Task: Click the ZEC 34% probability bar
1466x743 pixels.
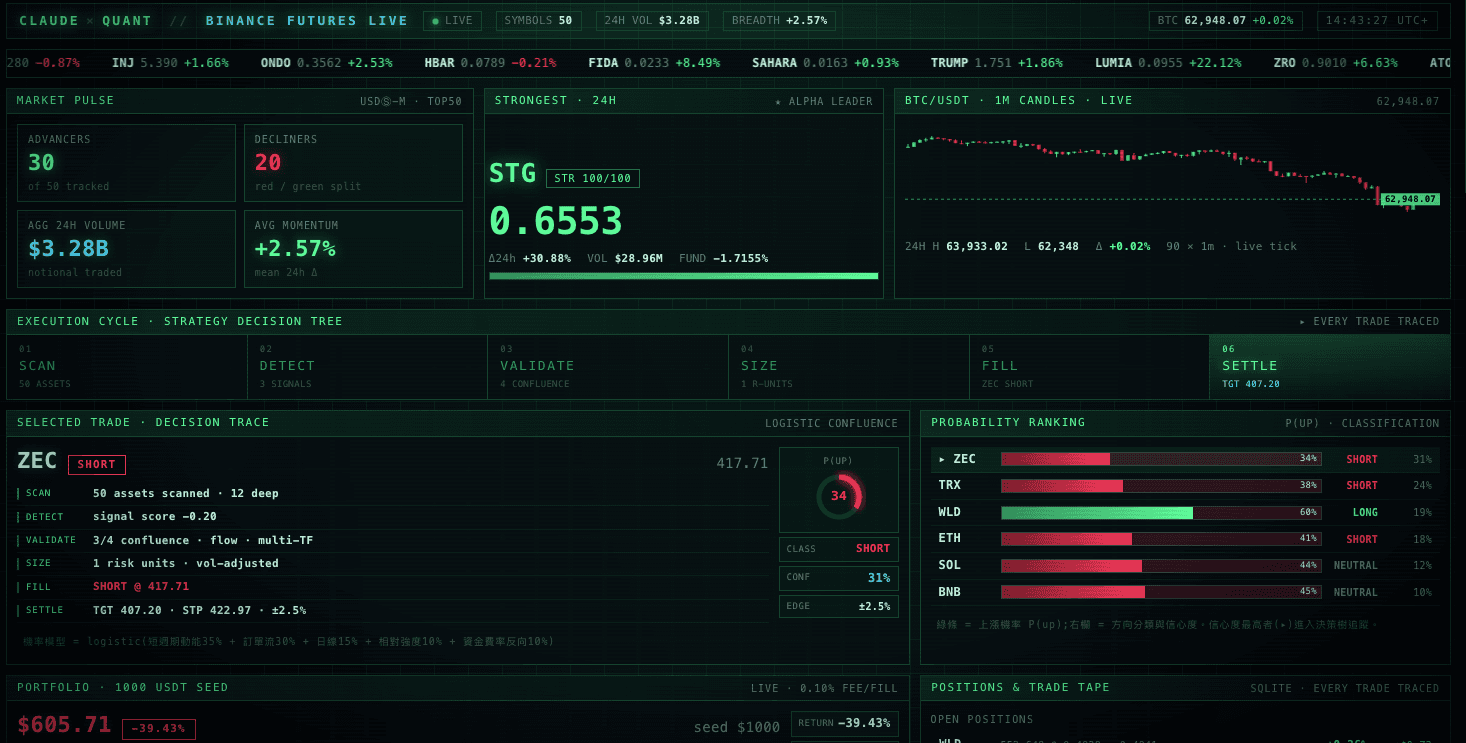Action: [1161, 459]
